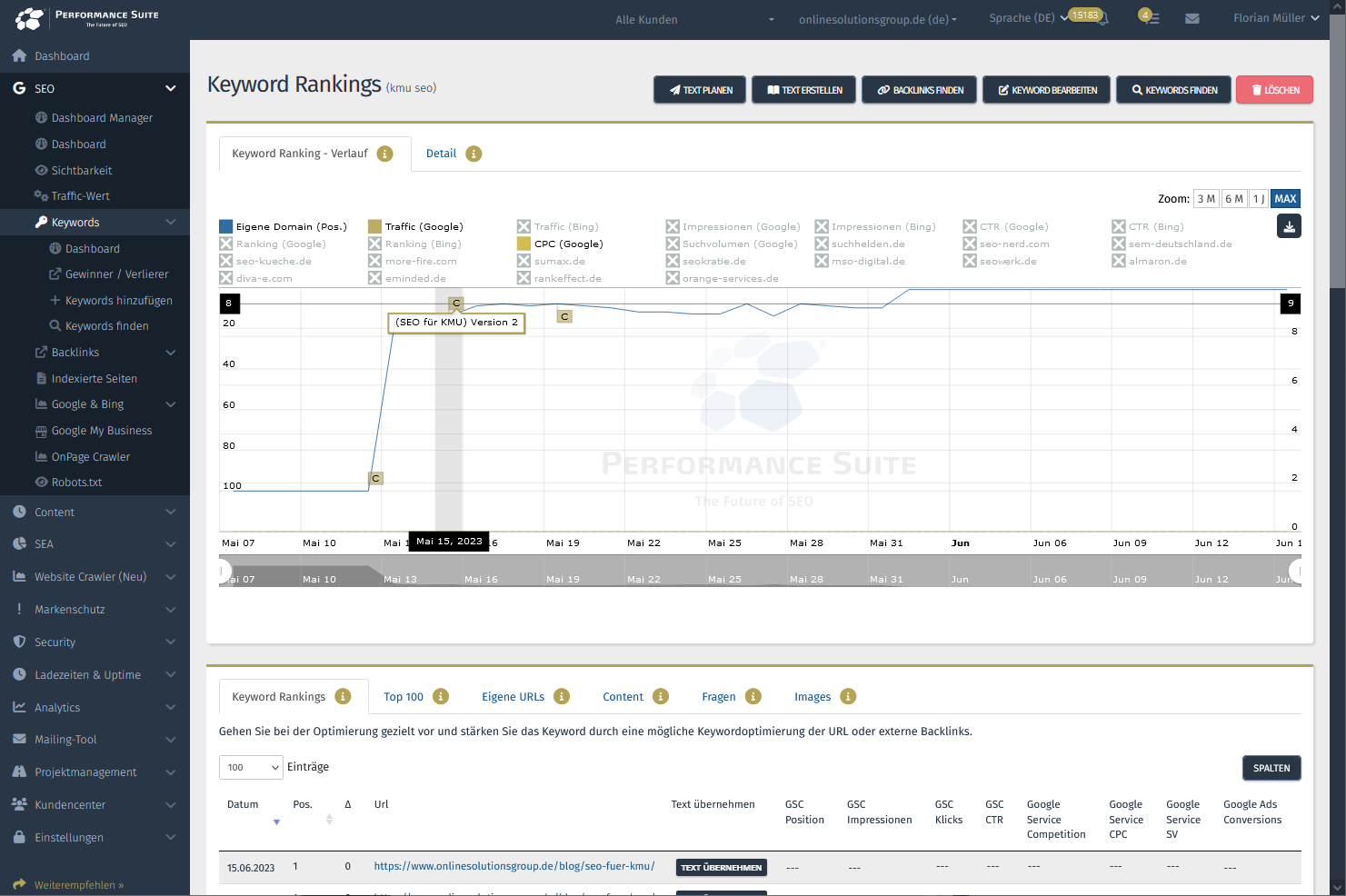Click the TEXT PLANEN button
1346x896 pixels.
point(700,90)
